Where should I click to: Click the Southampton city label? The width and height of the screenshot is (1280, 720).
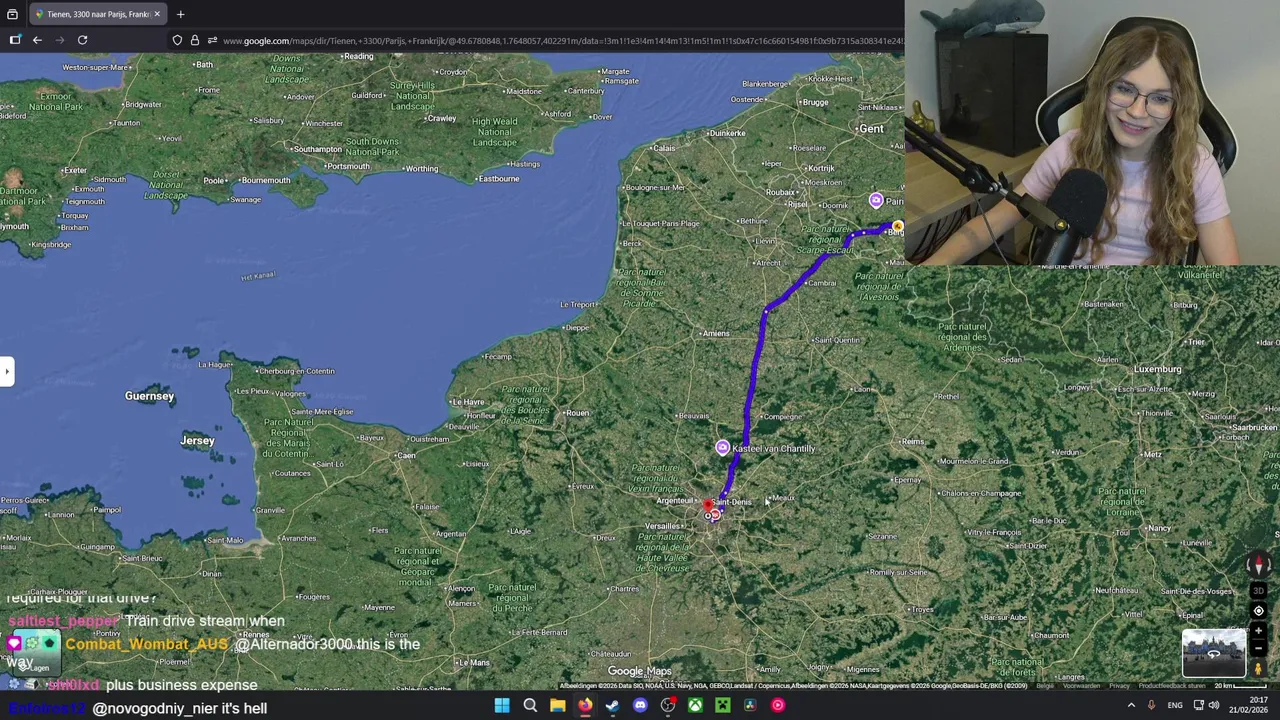317,149
